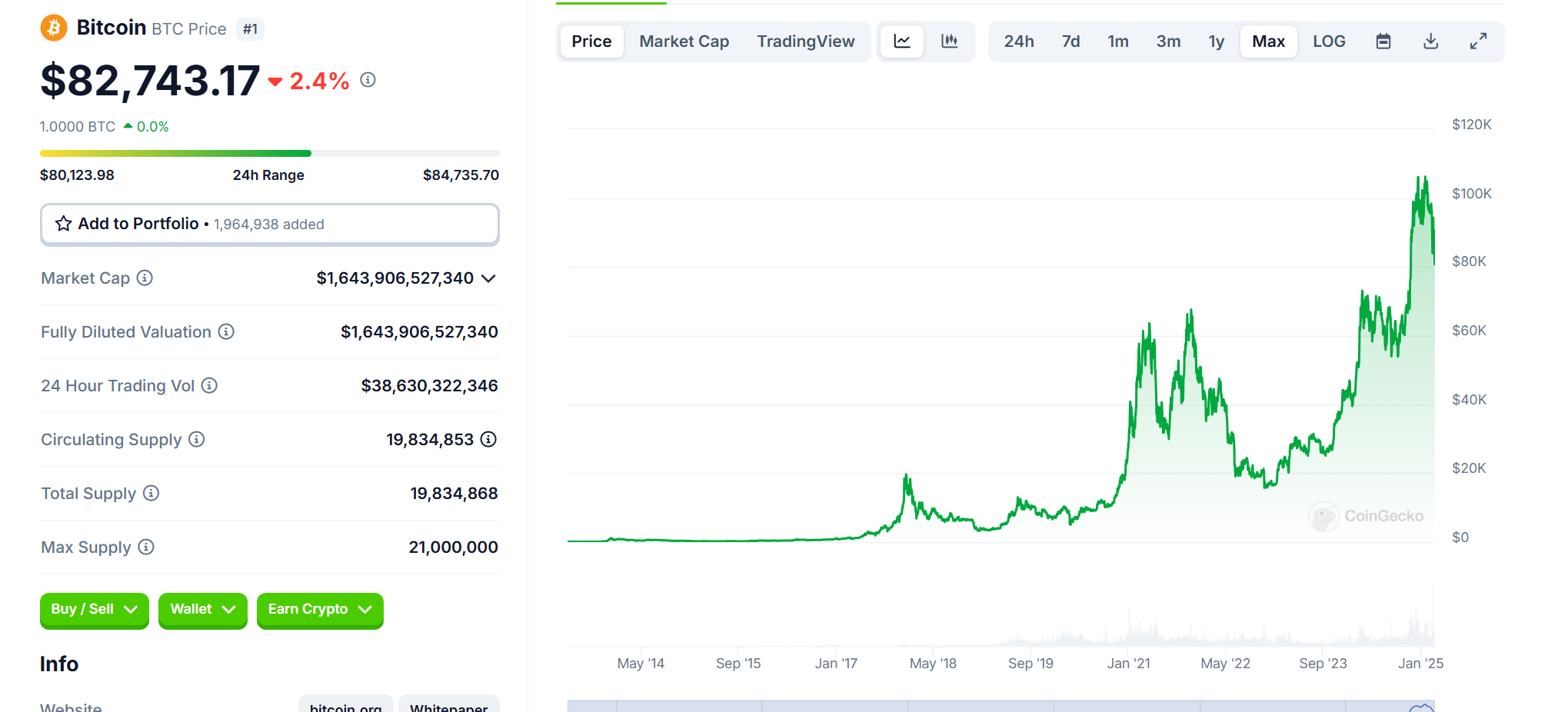Open price change info icon next to 2.4%
Viewport: 1568px width, 712px height.
(368, 80)
